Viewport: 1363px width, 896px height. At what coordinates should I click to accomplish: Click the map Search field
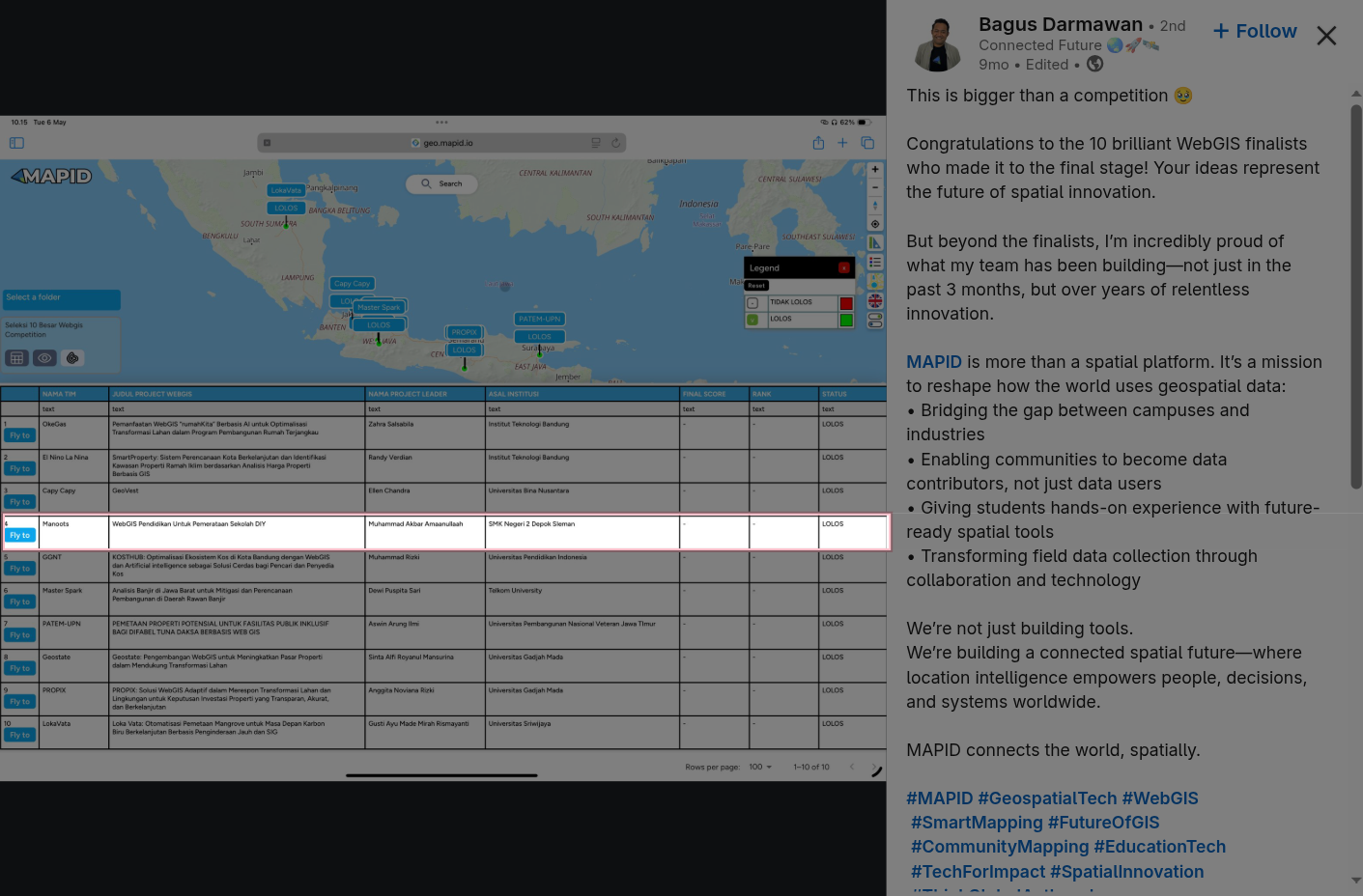coord(442,183)
